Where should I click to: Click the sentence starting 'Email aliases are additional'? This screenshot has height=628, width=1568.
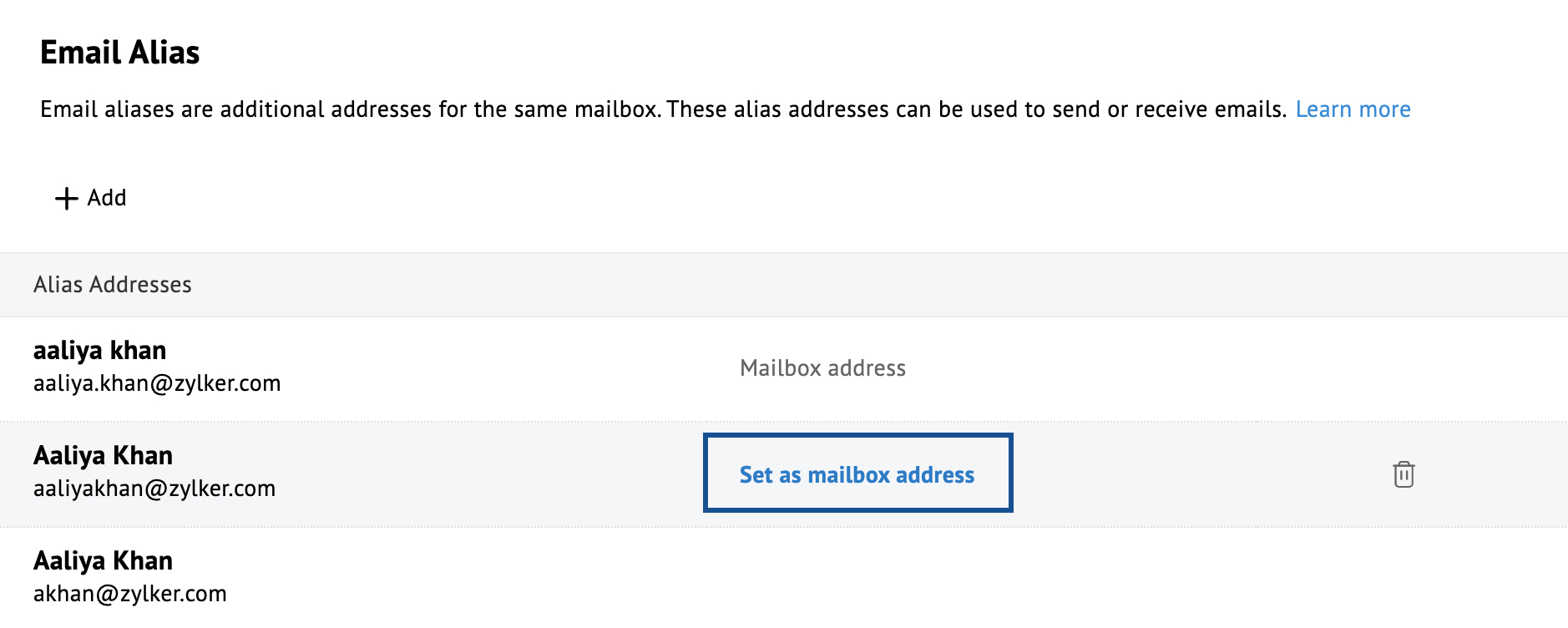351,109
